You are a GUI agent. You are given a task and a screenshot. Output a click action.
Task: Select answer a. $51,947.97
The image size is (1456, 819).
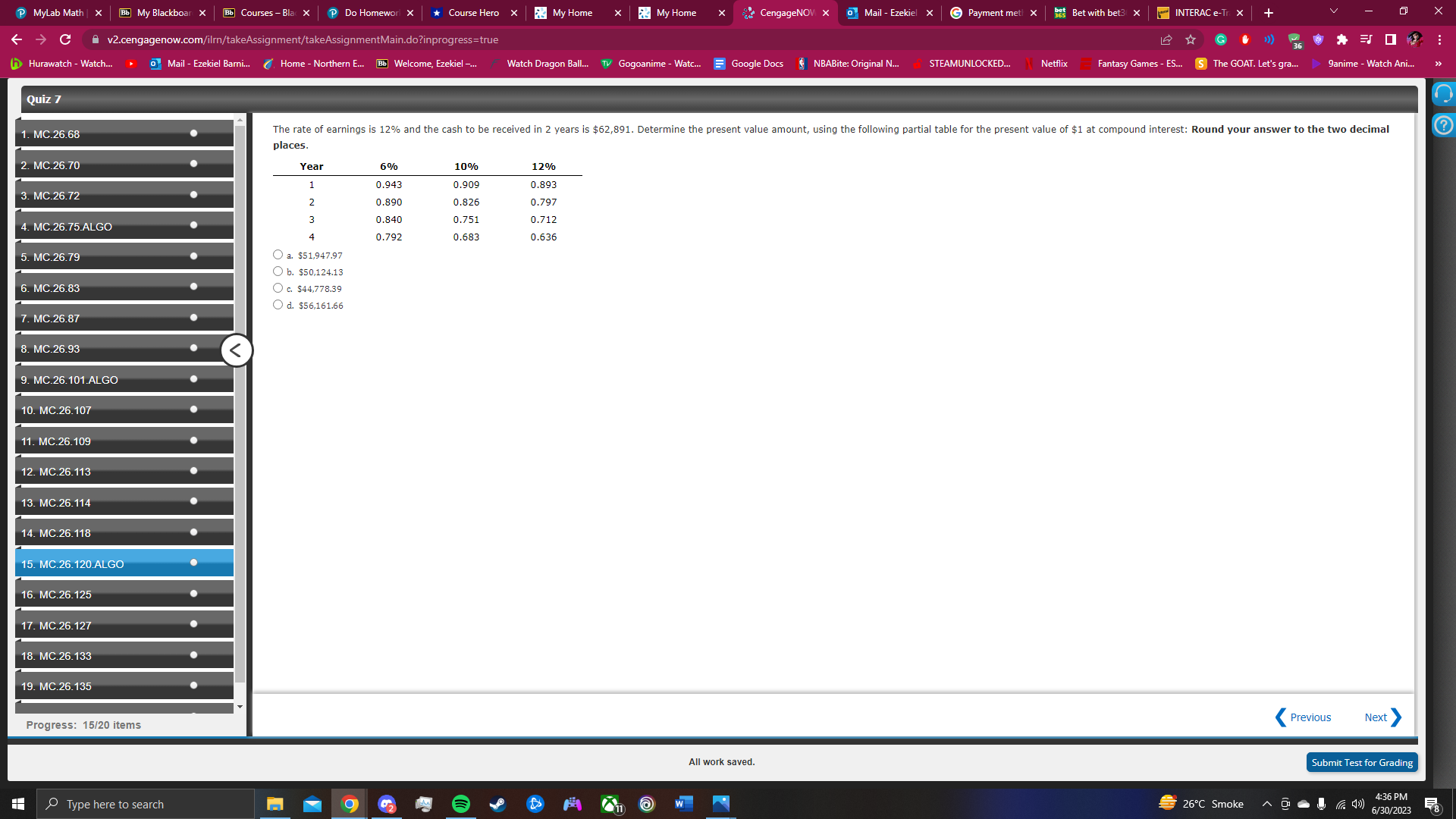coord(278,254)
